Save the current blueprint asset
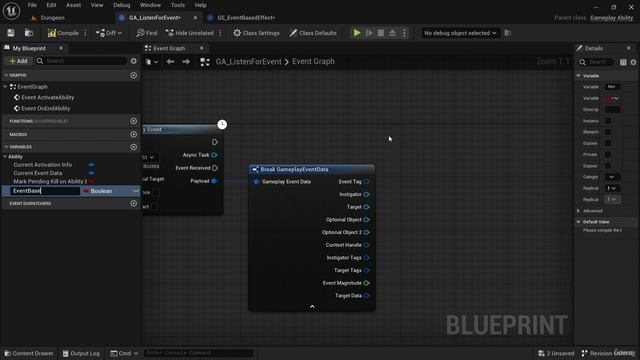The height and width of the screenshot is (360, 640). click(11, 33)
